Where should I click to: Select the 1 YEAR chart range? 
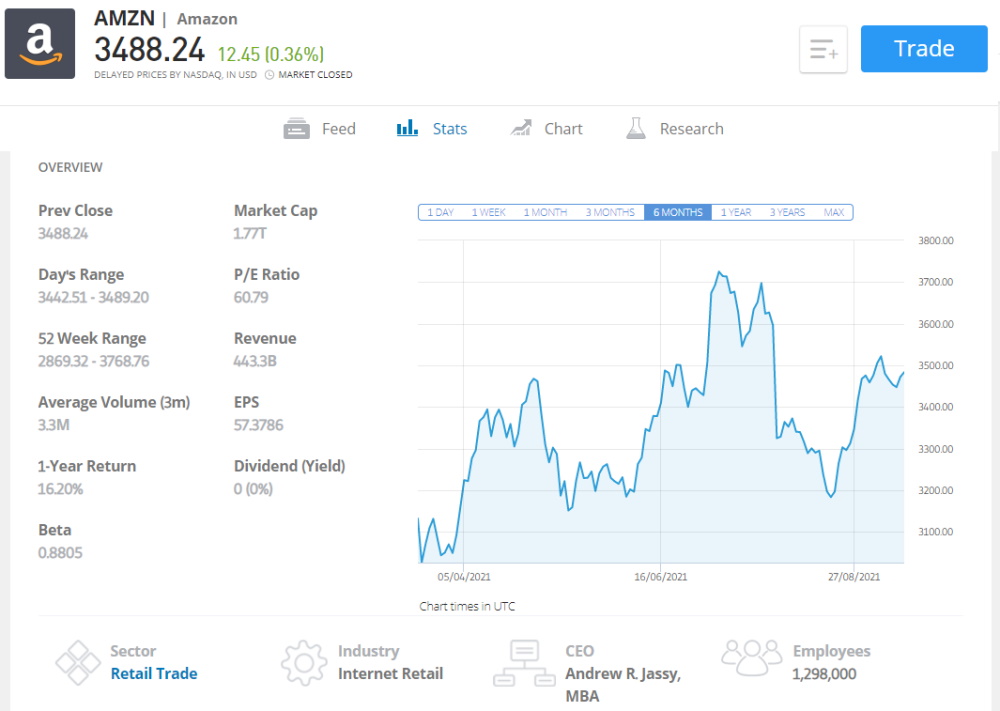point(736,212)
